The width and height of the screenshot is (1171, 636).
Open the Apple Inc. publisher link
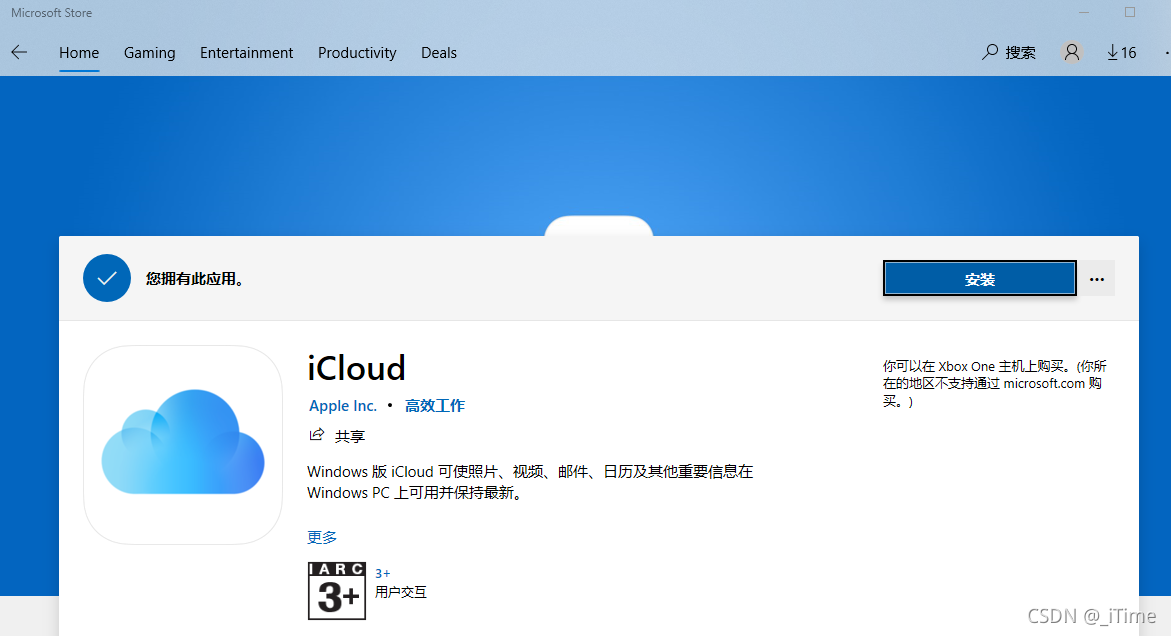click(343, 405)
